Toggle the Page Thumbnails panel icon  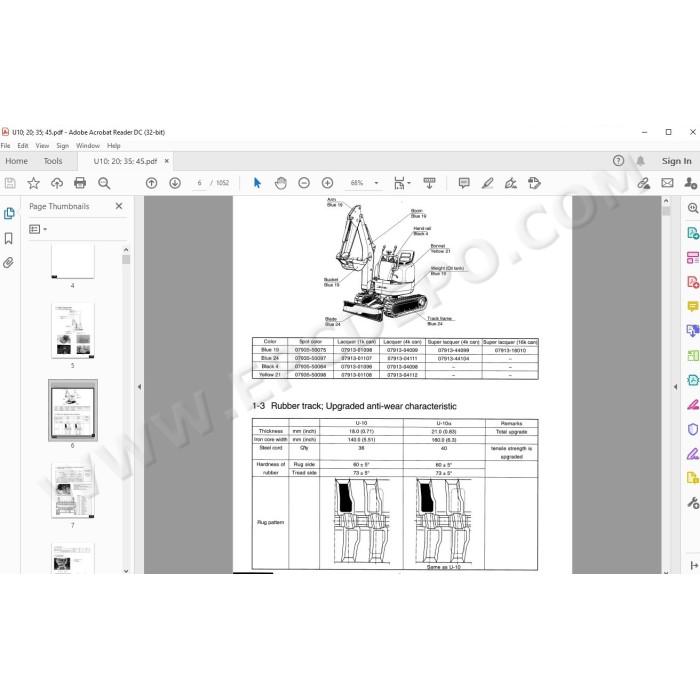point(9,213)
